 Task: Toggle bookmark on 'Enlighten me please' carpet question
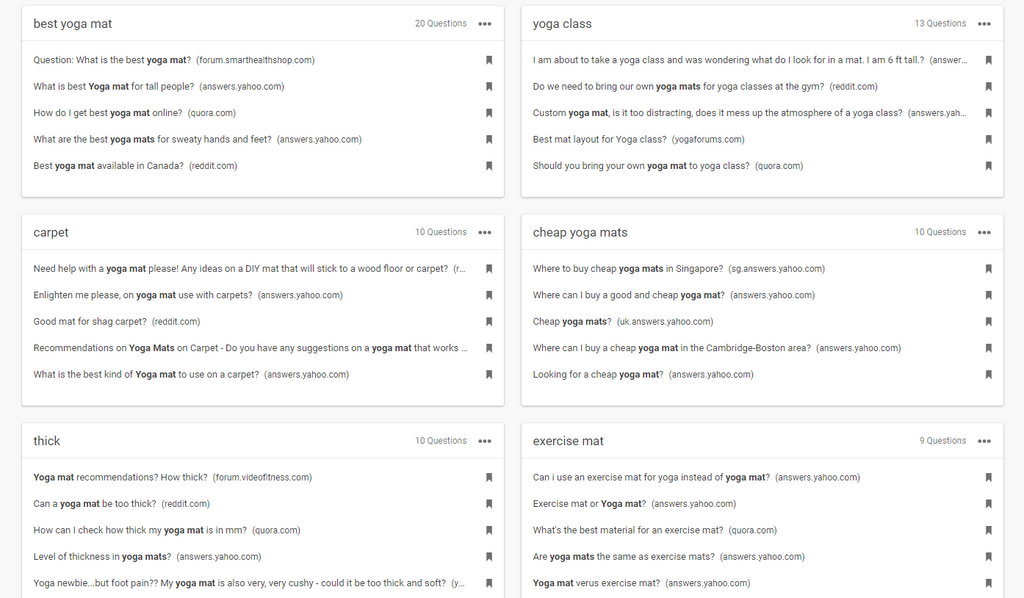click(x=489, y=296)
